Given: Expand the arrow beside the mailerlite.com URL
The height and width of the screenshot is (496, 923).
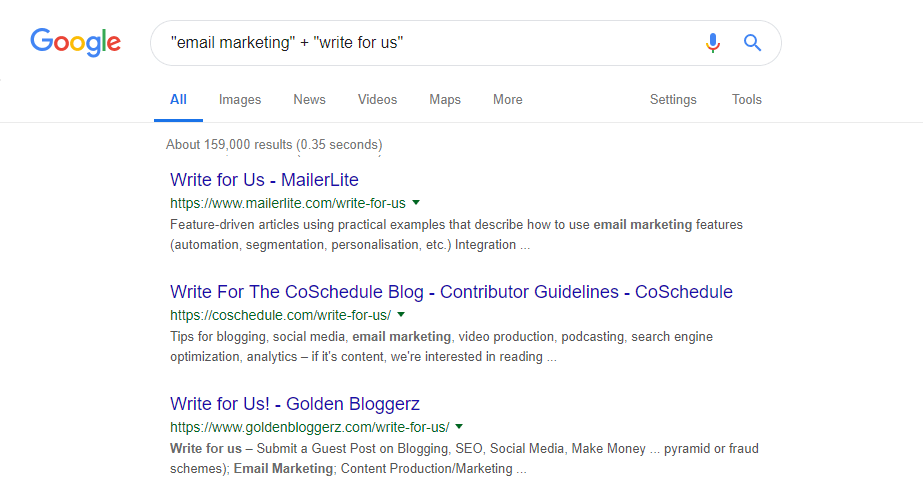Looking at the screenshot, I should tap(416, 202).
